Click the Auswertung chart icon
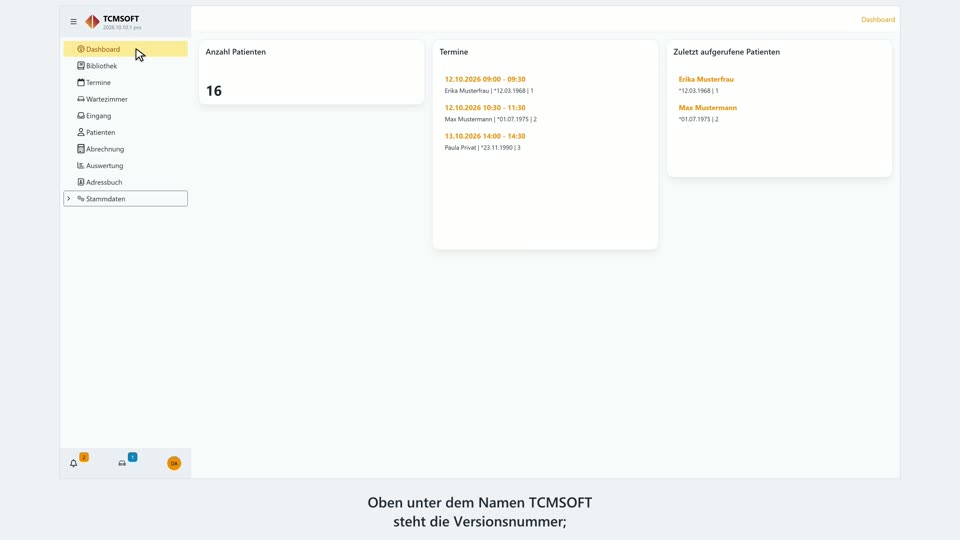 click(x=81, y=165)
